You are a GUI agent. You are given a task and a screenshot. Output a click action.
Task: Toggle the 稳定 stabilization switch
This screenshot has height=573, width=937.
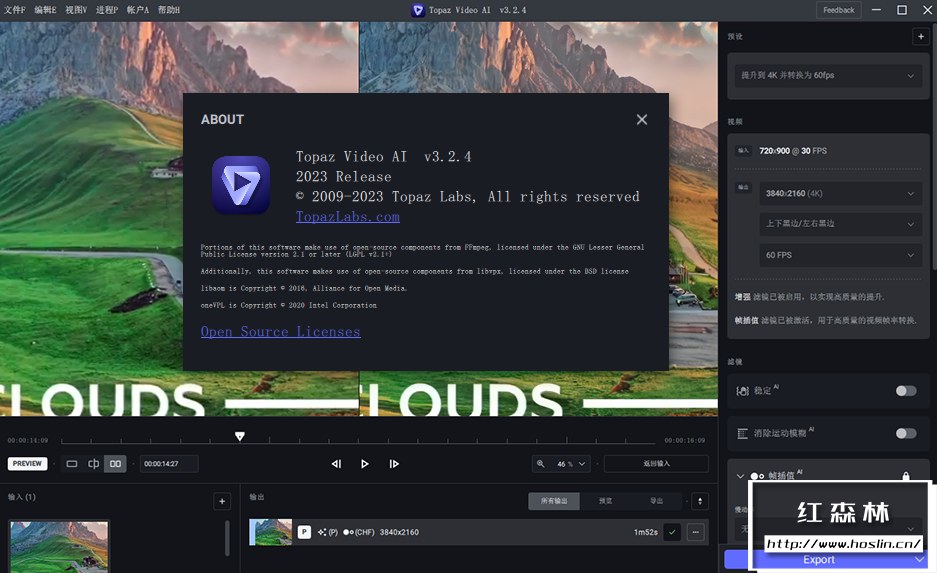[906, 391]
